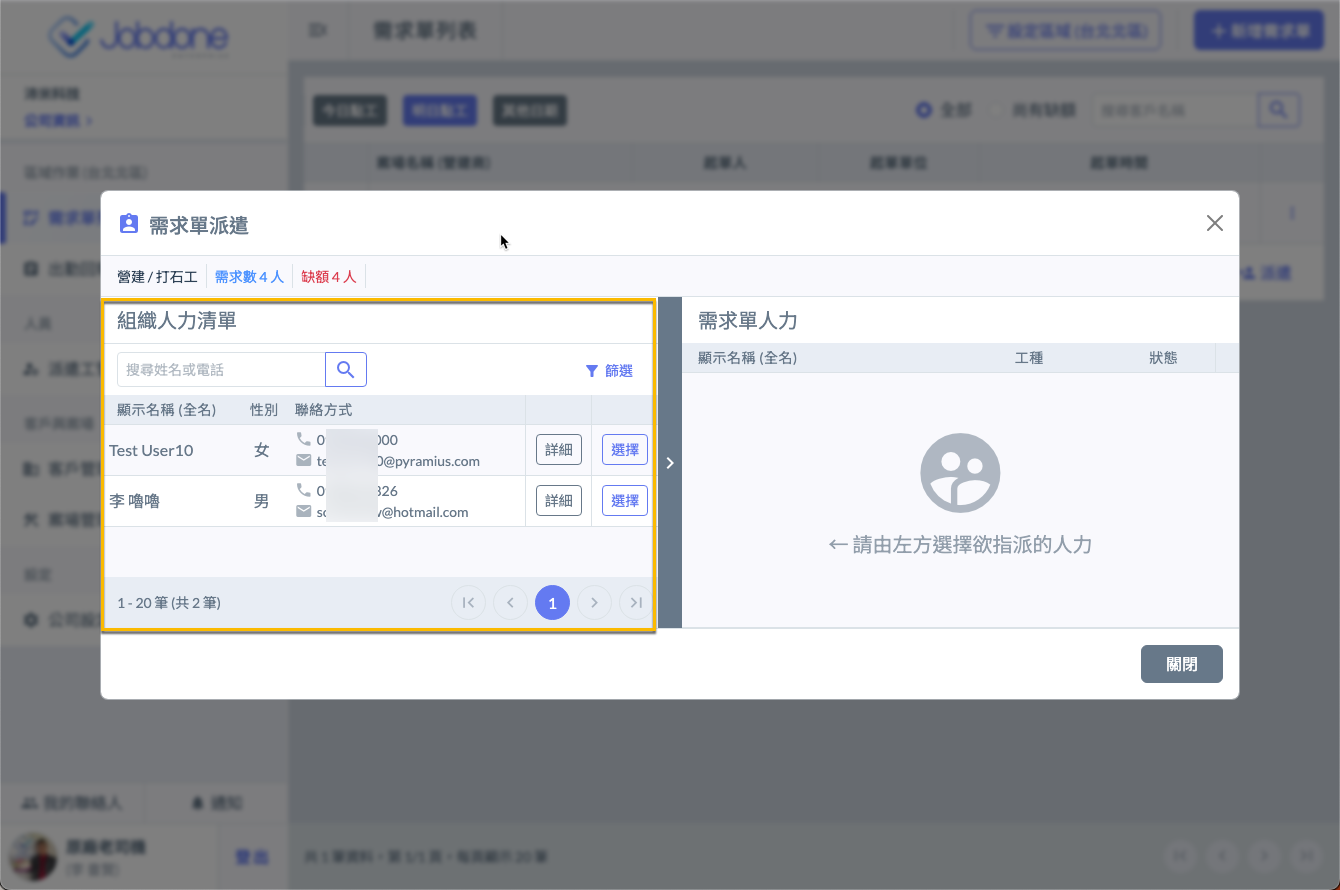Go to first page of staff list
Image resolution: width=1340 pixels, height=890 pixels.
click(468, 603)
